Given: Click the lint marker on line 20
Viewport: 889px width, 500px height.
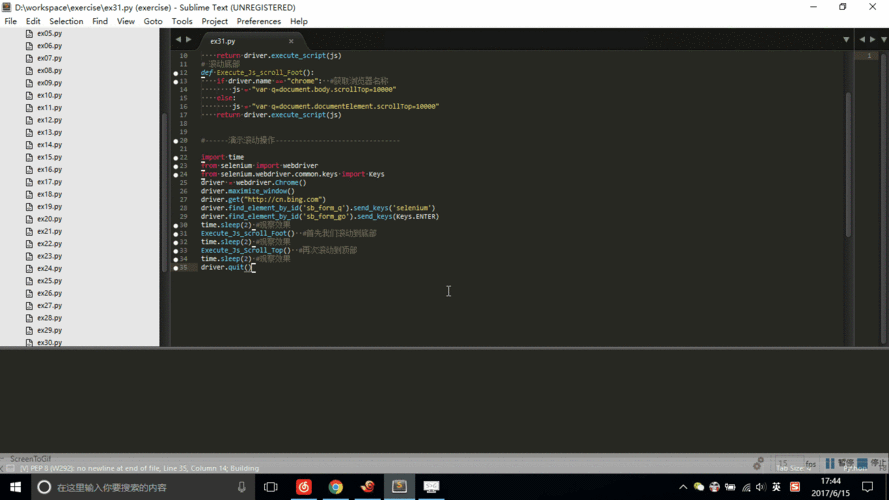Looking at the screenshot, I should (x=176, y=141).
